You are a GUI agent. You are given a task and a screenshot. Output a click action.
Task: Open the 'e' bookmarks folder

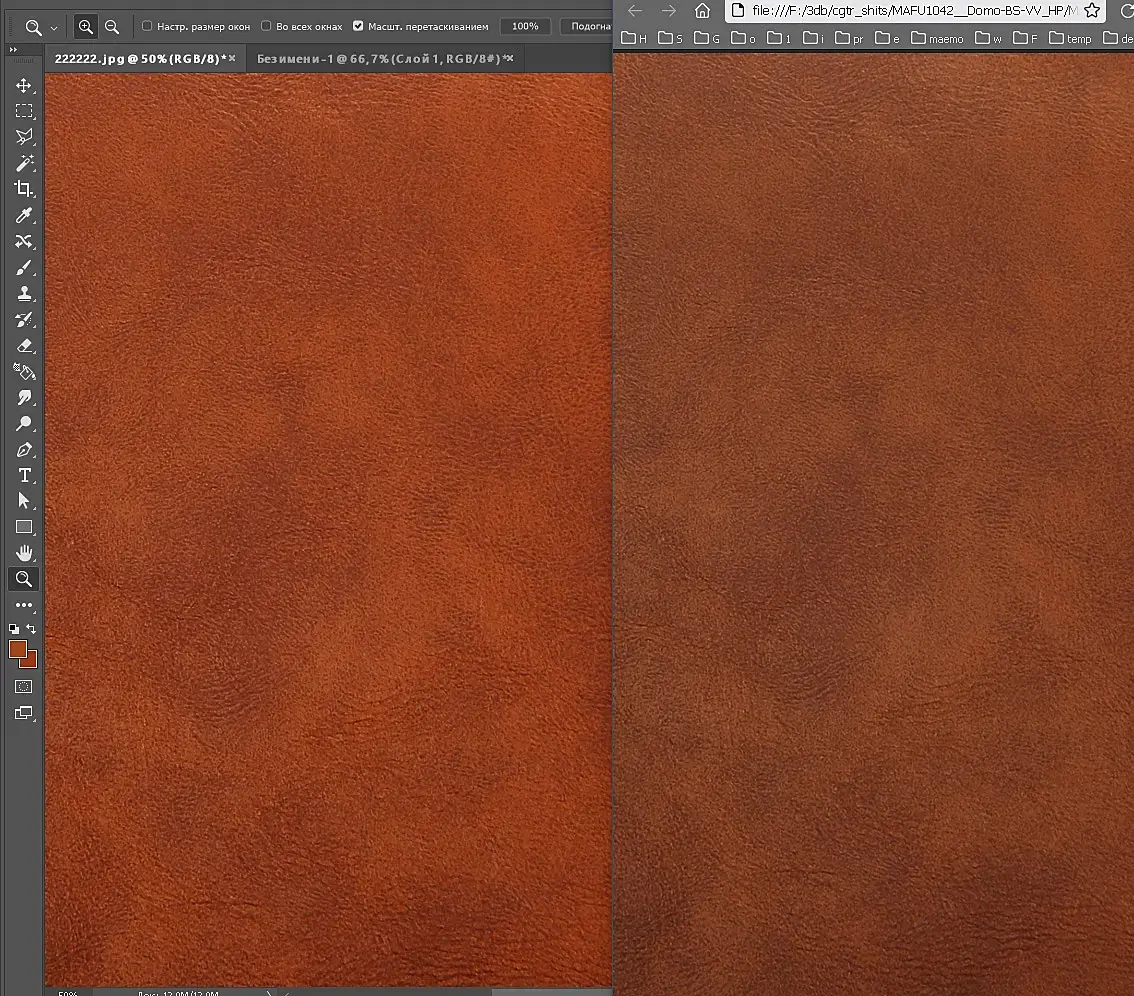pos(887,38)
